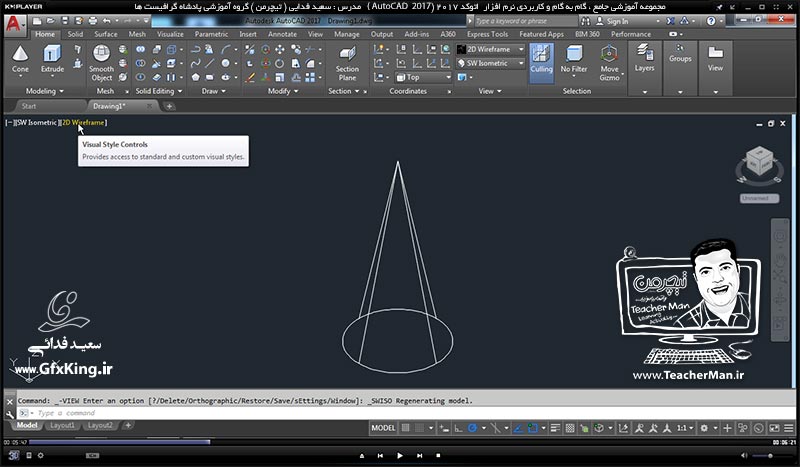Image resolution: width=800 pixels, height=467 pixels.
Task: Open the AutoCAD application menu logo
Action: (x=14, y=24)
